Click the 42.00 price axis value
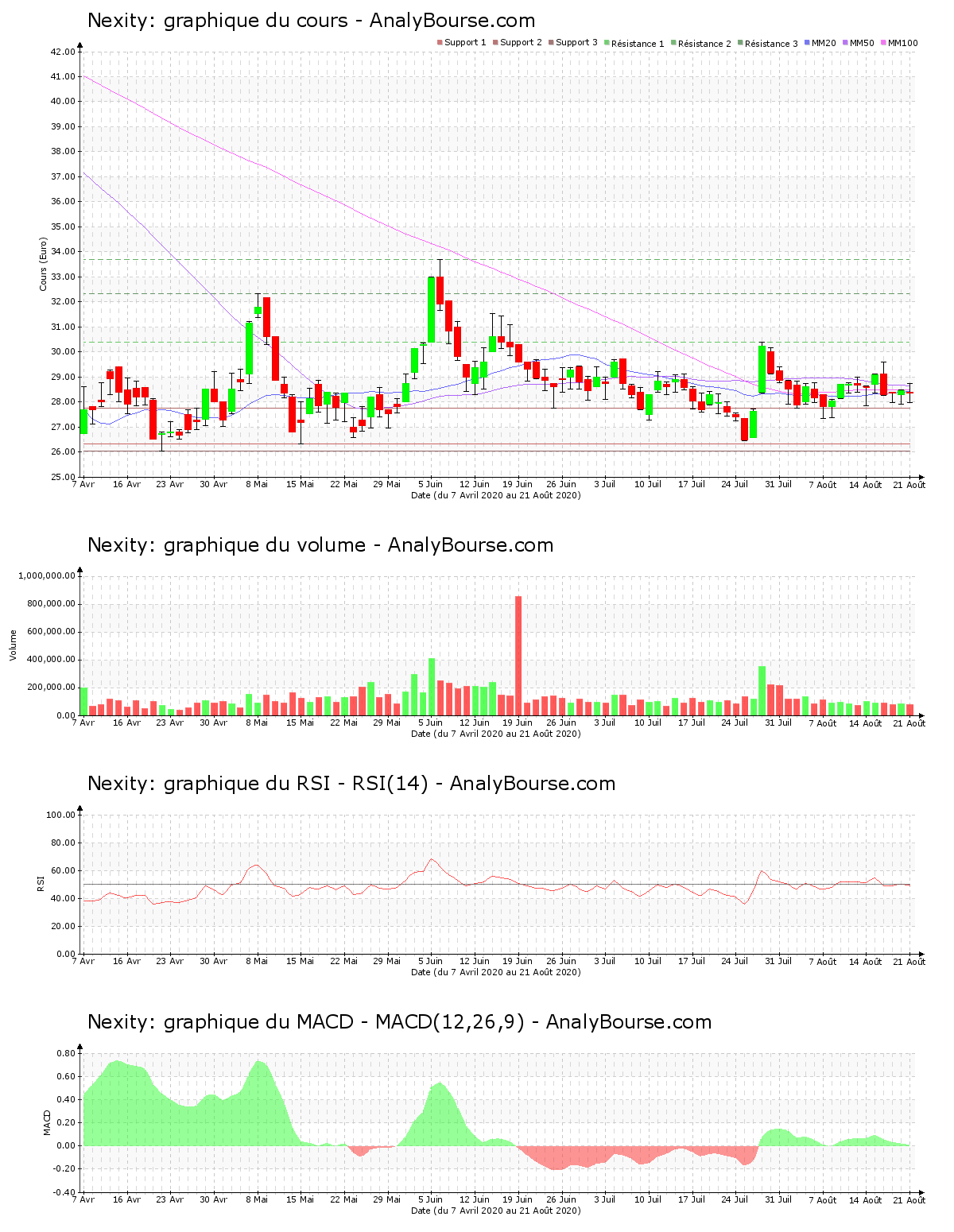The height and width of the screenshot is (1232, 954). [62, 52]
